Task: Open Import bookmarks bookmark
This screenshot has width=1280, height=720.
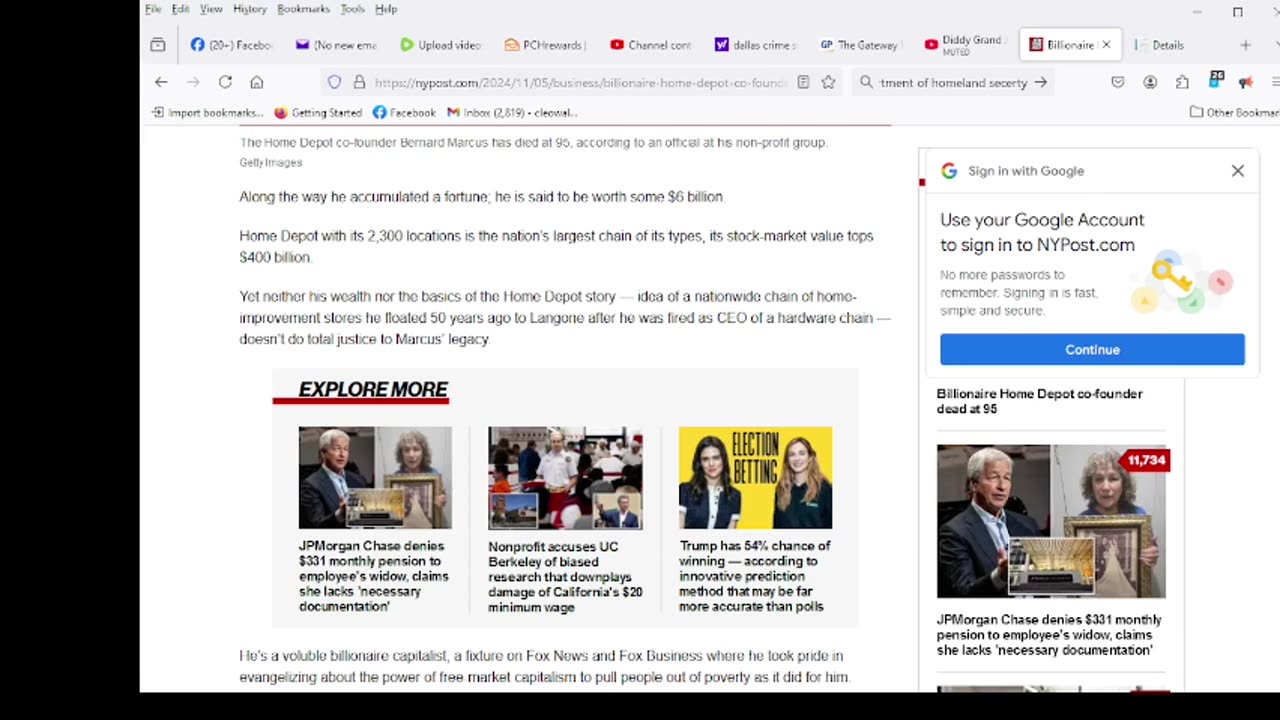Action: point(208,112)
